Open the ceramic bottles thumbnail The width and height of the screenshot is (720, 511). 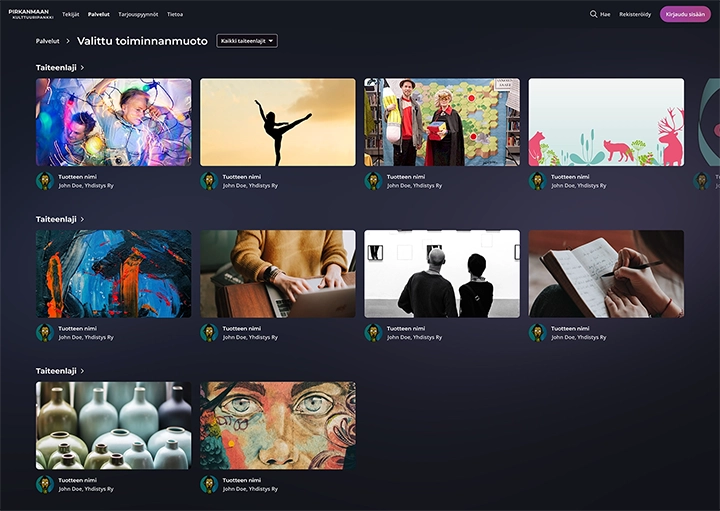[x=113, y=426]
